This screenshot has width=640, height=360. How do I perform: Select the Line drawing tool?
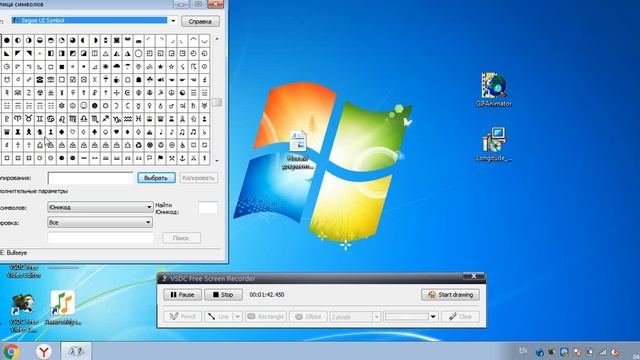(219, 316)
